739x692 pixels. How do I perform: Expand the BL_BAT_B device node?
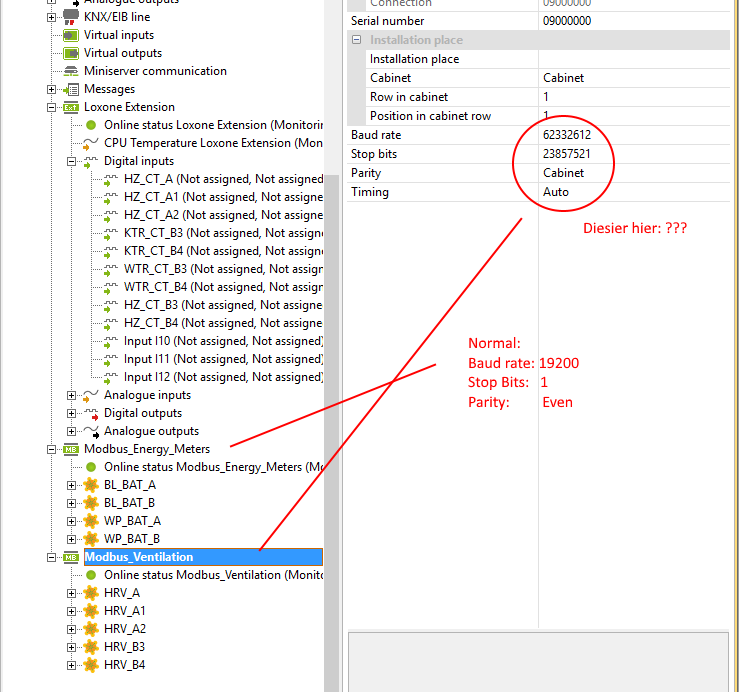coord(71,503)
